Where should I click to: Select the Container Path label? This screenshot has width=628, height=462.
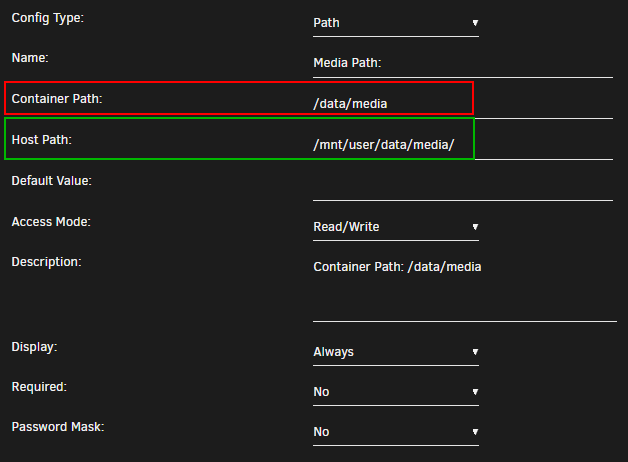(57, 98)
